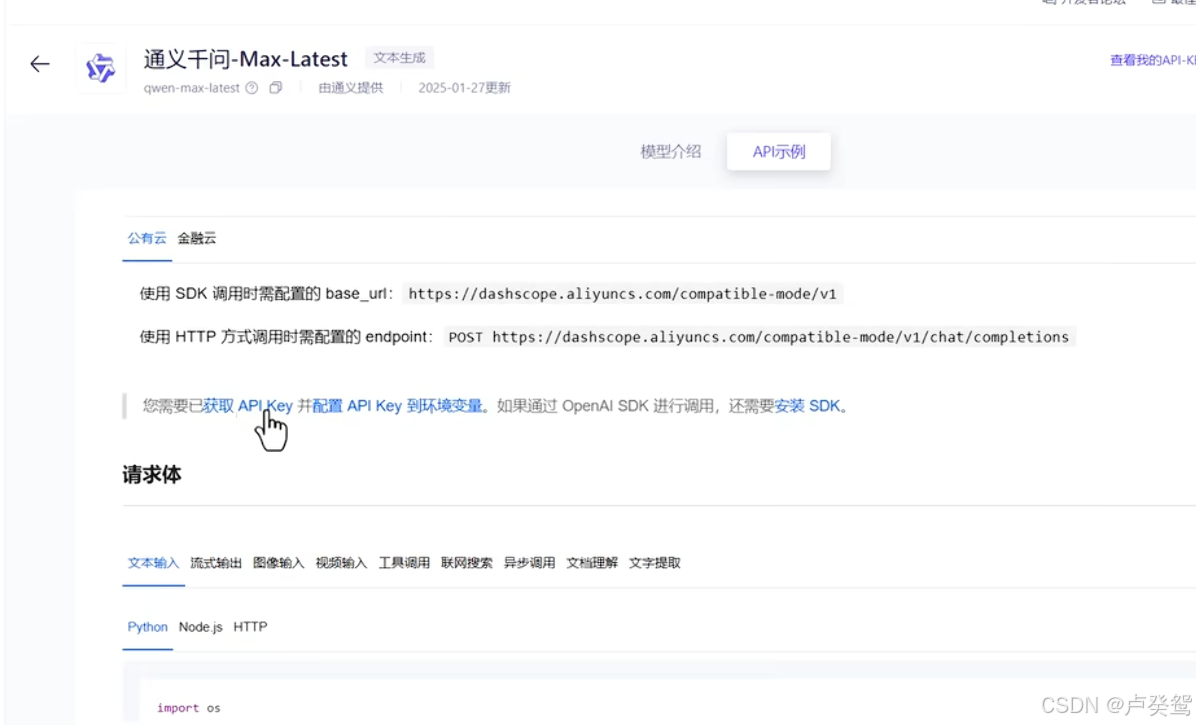Switch to the Node.js code tab
This screenshot has height=725, width=1196.
click(201, 627)
